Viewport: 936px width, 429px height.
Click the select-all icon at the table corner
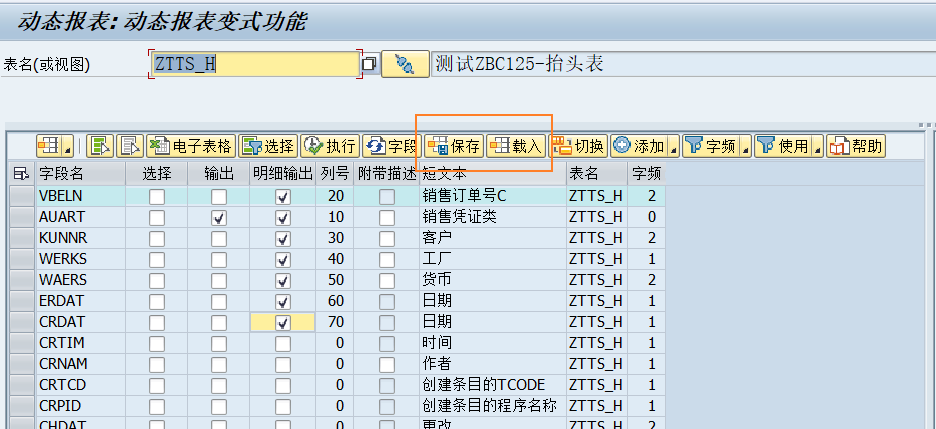(x=21, y=174)
